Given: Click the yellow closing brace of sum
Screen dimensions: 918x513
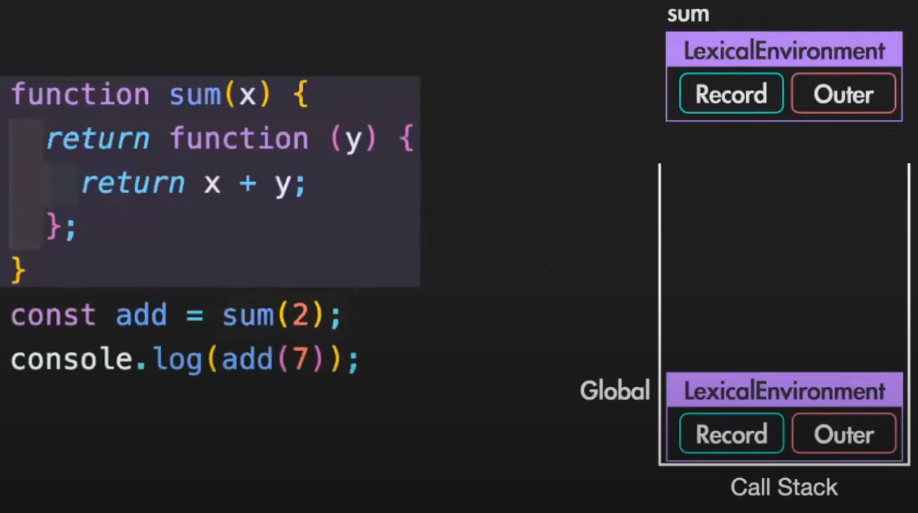Looking at the screenshot, I should [x=18, y=271].
